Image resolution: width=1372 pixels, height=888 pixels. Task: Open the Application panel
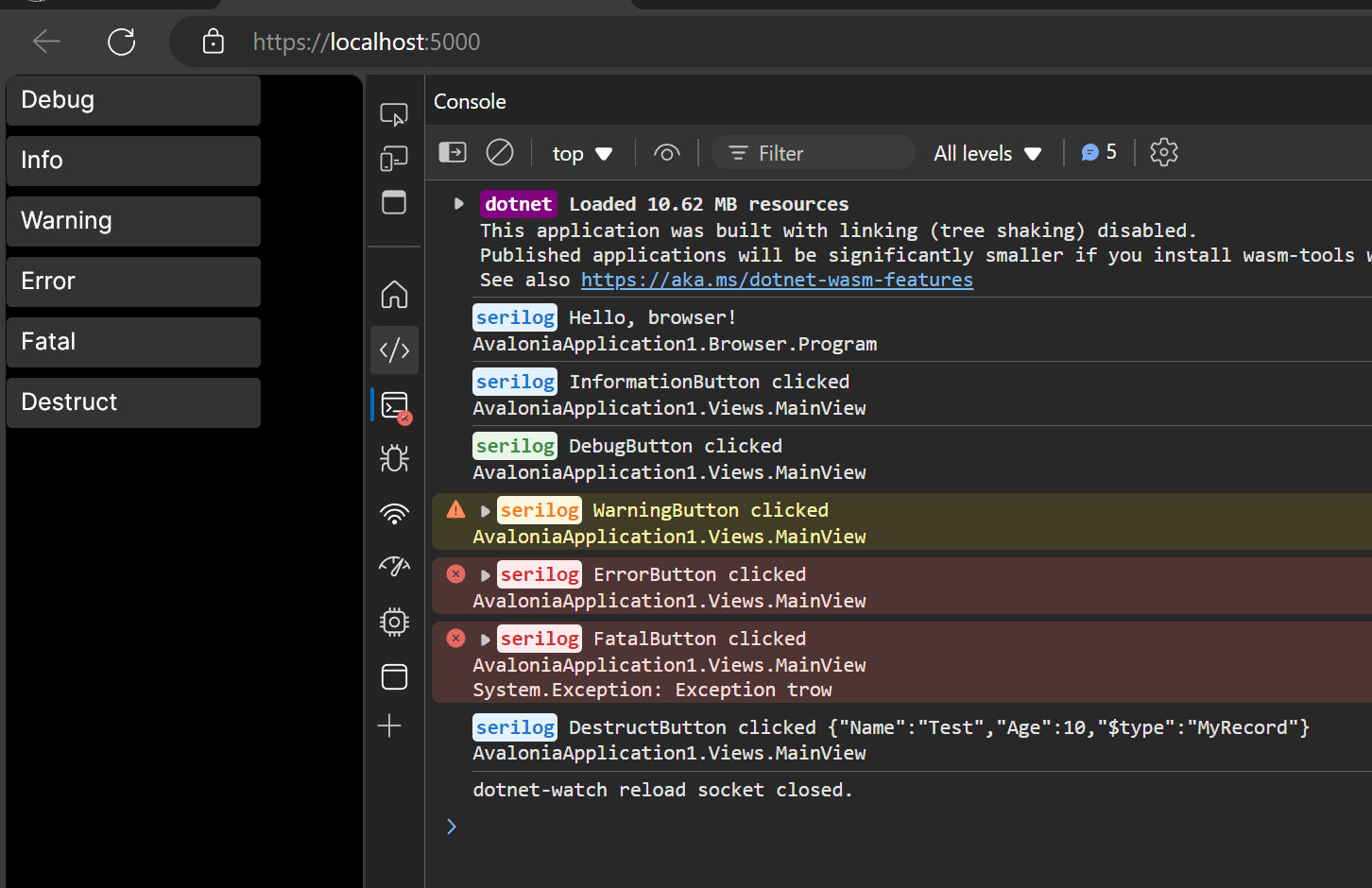[394, 676]
